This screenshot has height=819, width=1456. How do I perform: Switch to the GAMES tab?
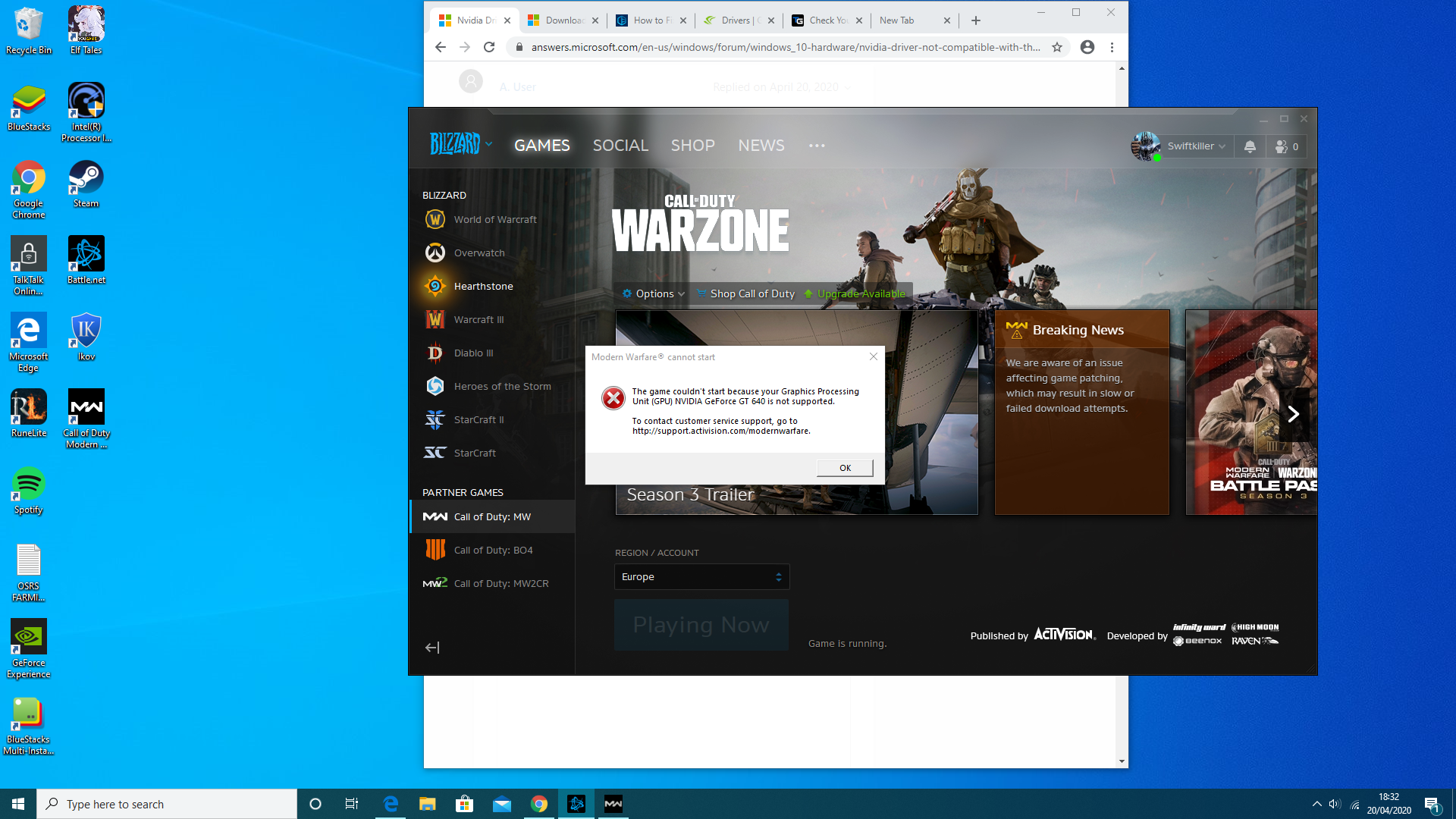[x=541, y=146]
